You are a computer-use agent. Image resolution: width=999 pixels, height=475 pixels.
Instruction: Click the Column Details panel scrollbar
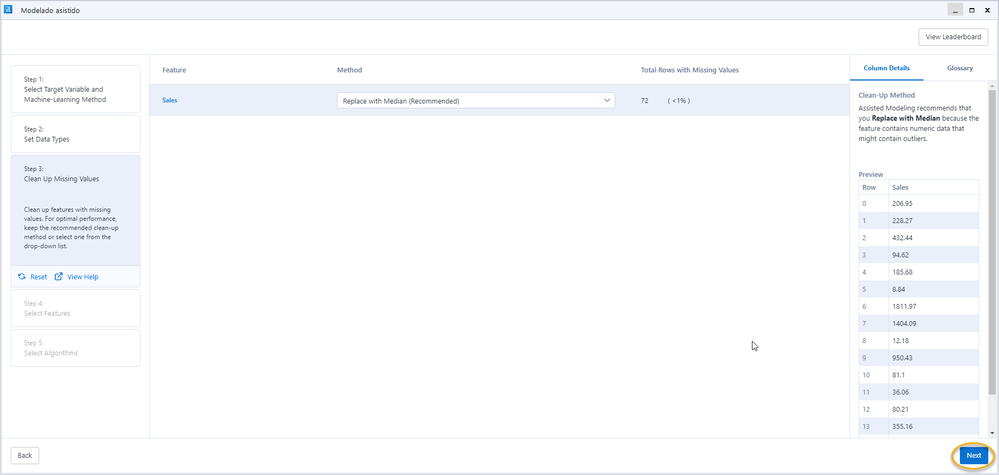992,242
